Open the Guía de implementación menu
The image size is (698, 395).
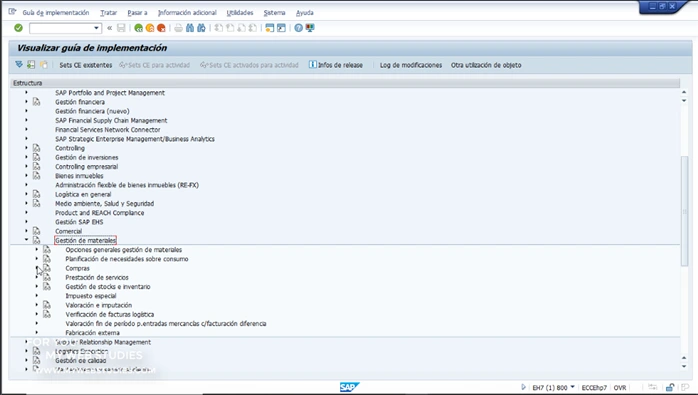click(56, 12)
